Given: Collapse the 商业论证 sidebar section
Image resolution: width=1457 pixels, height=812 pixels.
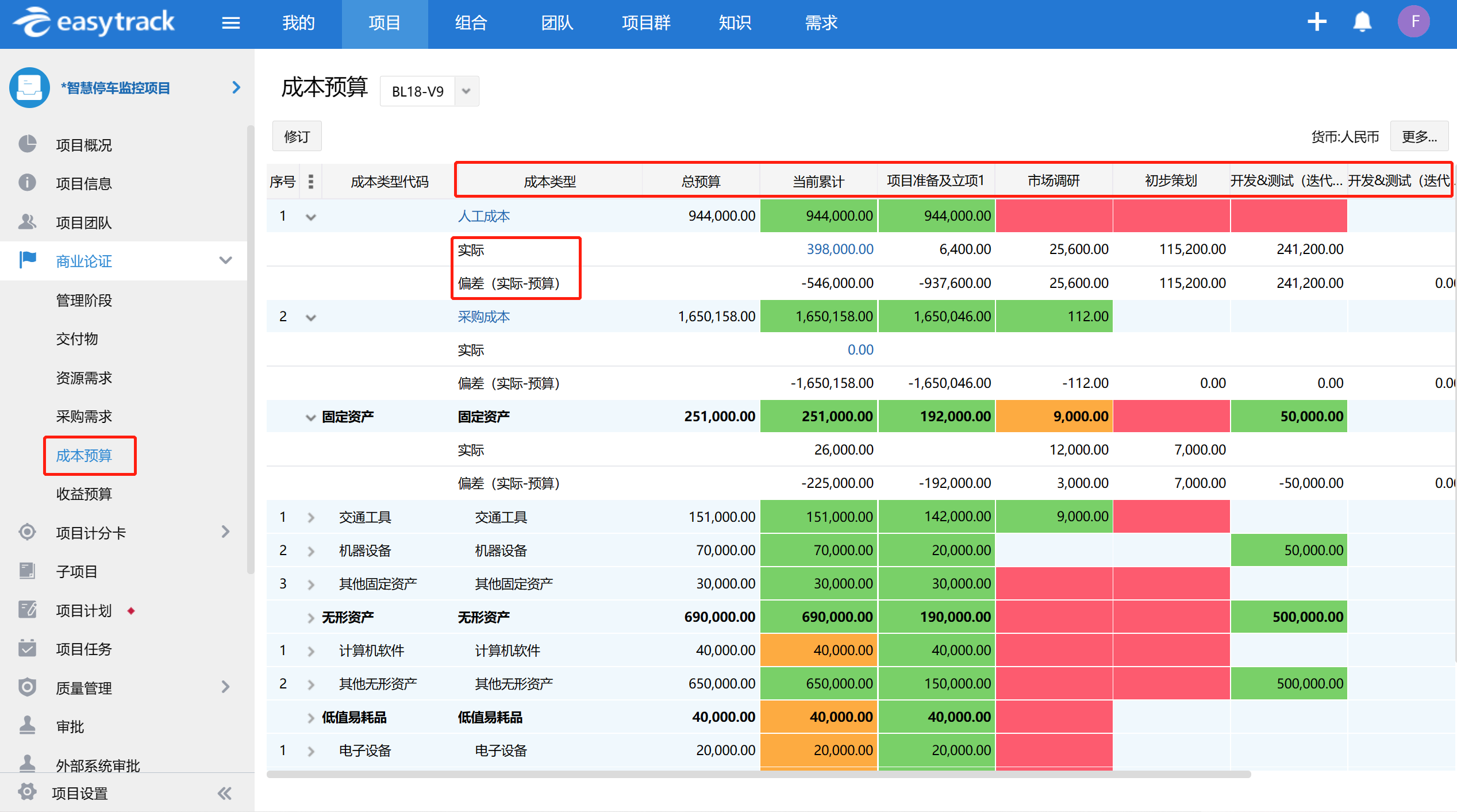Looking at the screenshot, I should pyautogui.click(x=225, y=261).
